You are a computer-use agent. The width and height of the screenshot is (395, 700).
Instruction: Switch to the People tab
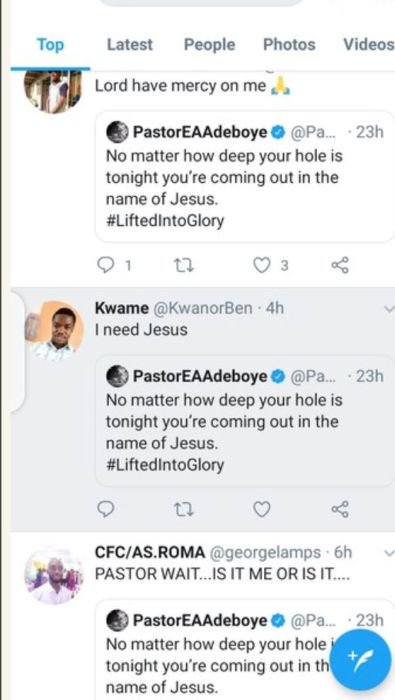(209, 45)
